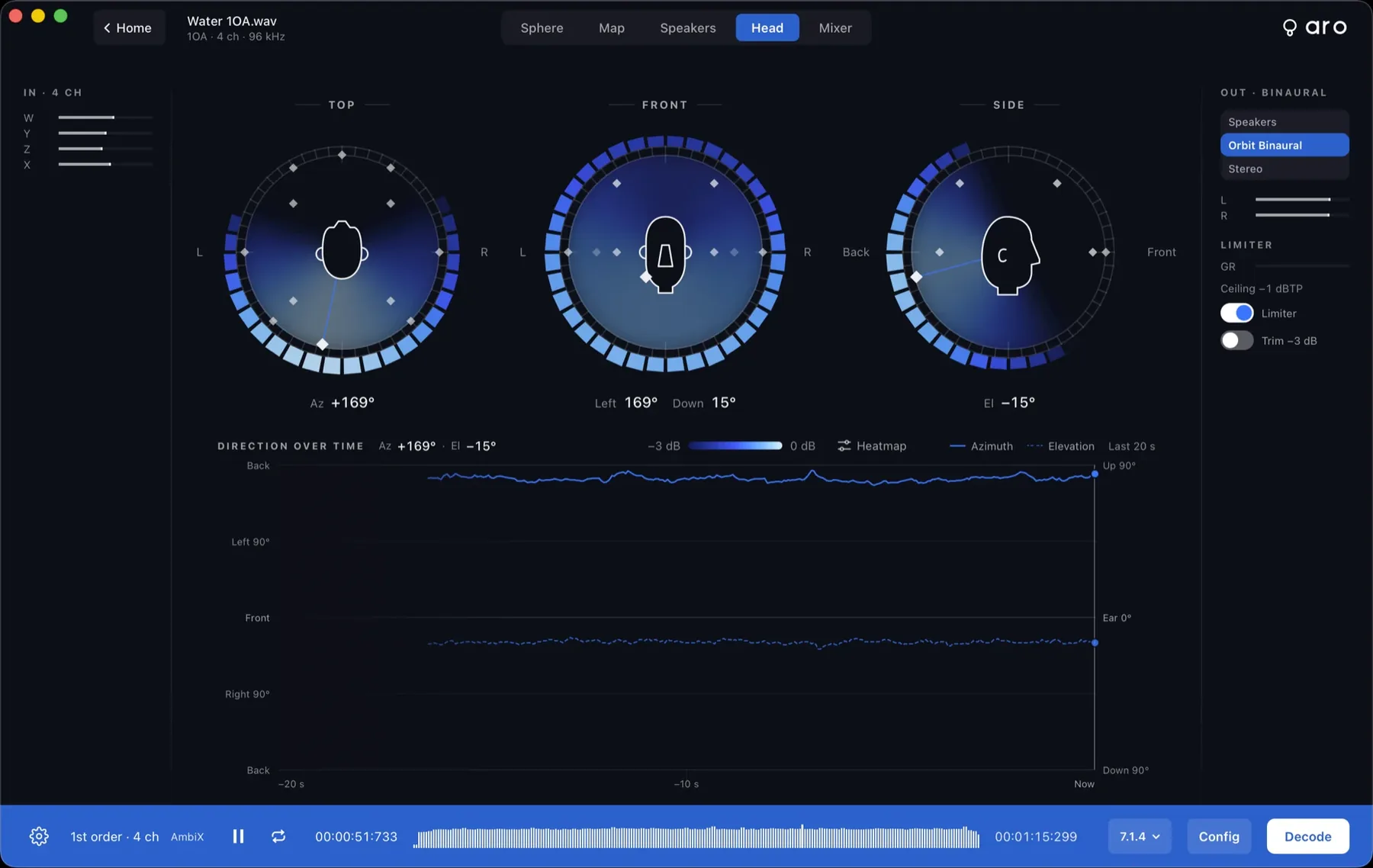This screenshot has height=868, width=1373.
Task: Click the profile head icon in Side view
Action: 1009,255
